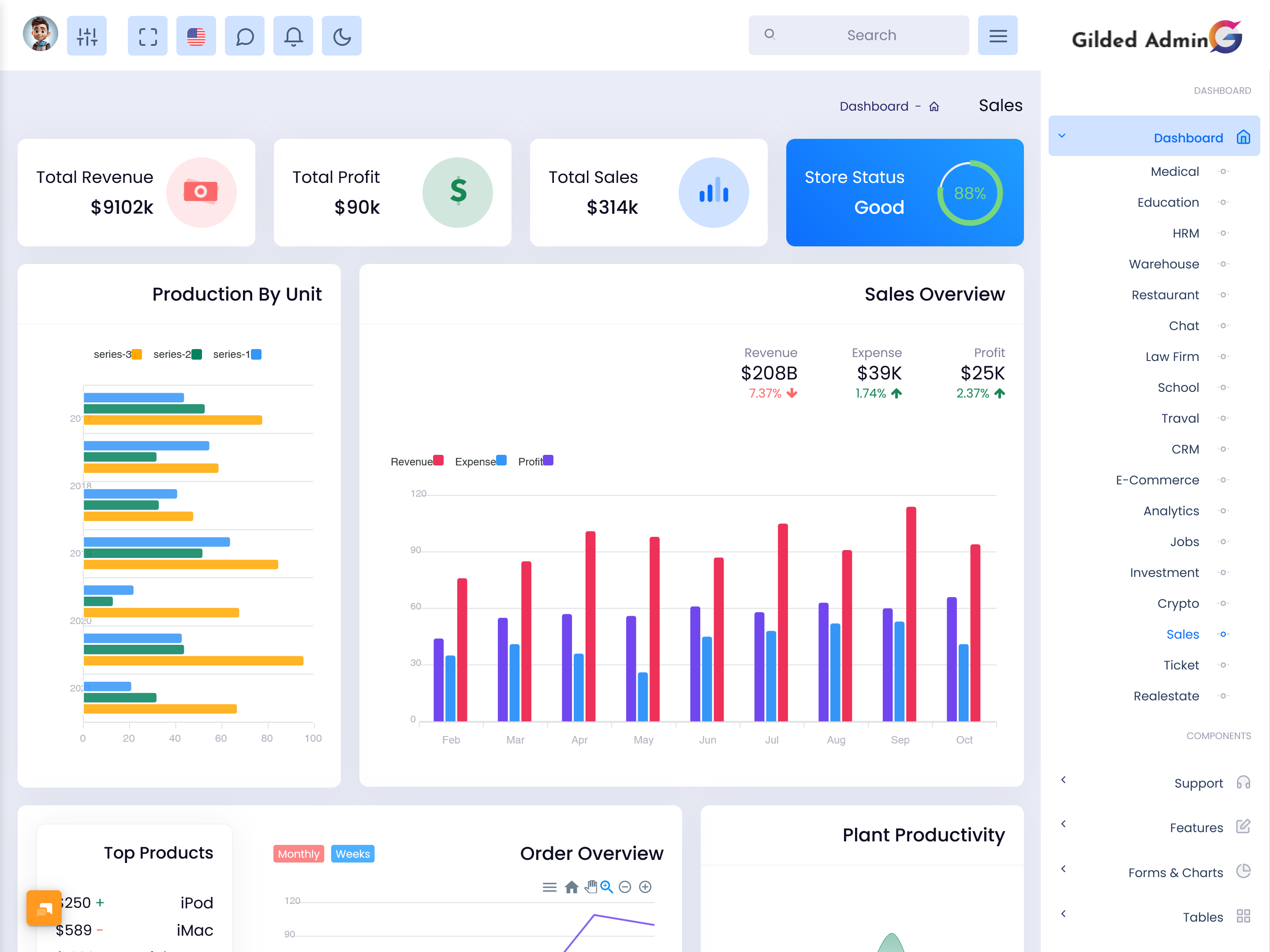Toggle series-2 legend in Production chart

click(177, 355)
